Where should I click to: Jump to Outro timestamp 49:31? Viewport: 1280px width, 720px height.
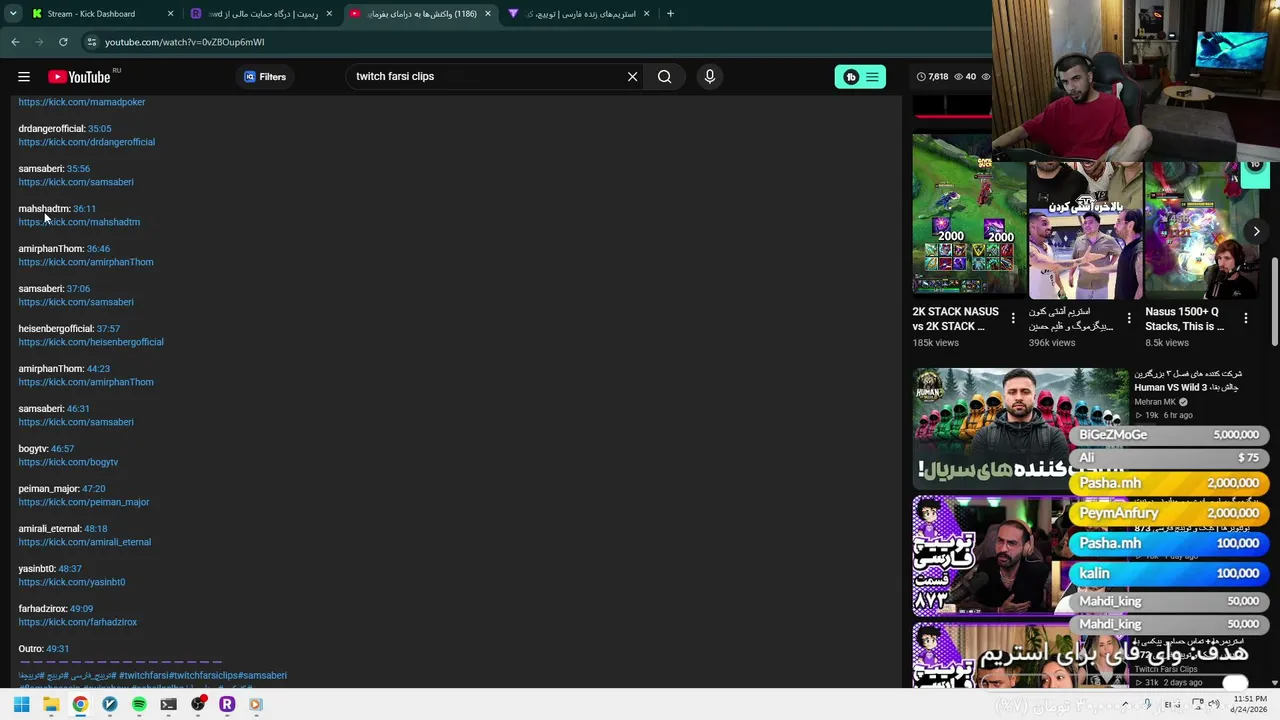click(x=57, y=649)
